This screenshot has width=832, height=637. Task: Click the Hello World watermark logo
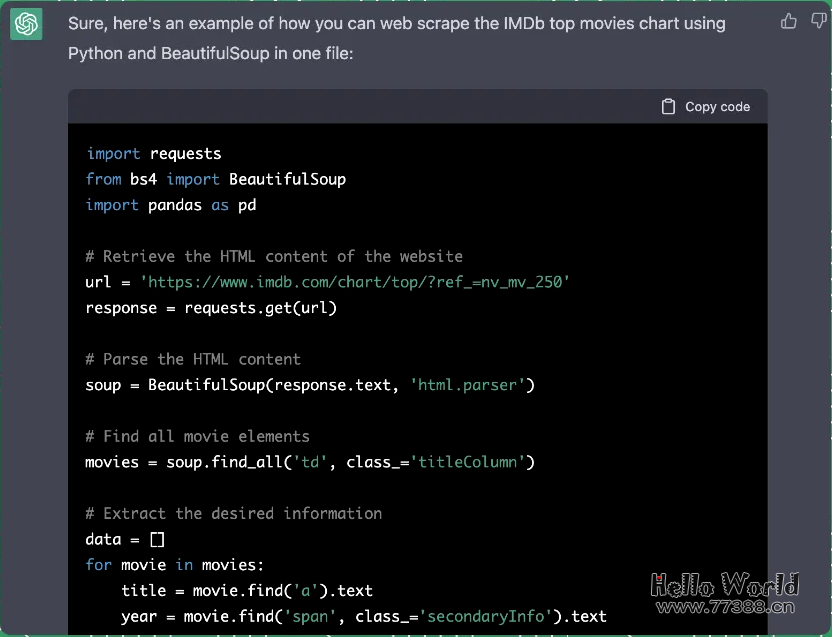(725, 583)
